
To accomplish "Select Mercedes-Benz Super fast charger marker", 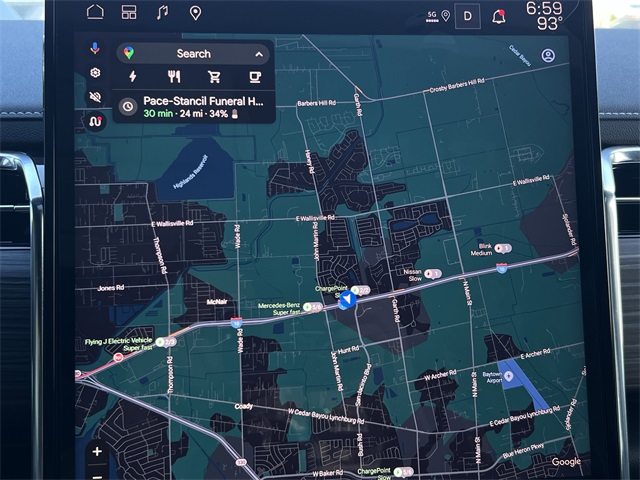I will pos(312,307).
